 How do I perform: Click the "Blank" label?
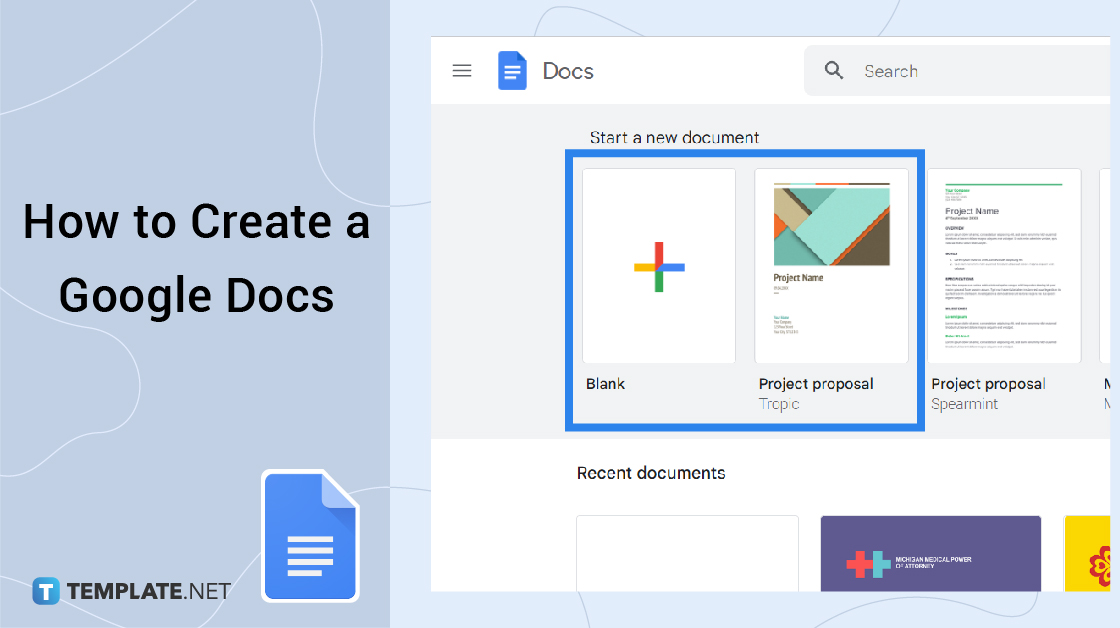point(606,384)
